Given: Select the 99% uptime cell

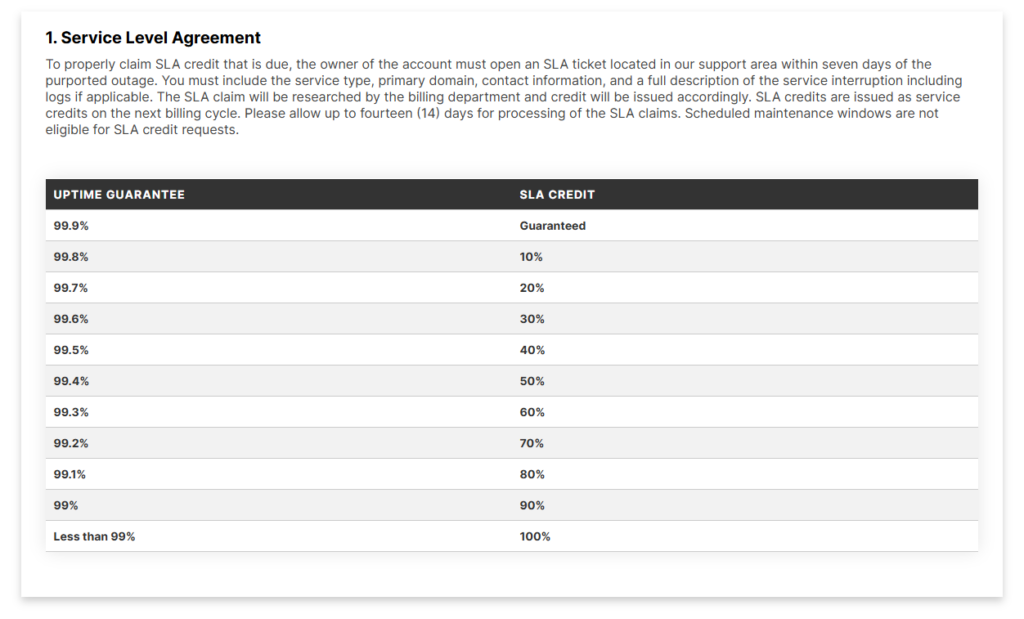Looking at the screenshot, I should [66, 505].
